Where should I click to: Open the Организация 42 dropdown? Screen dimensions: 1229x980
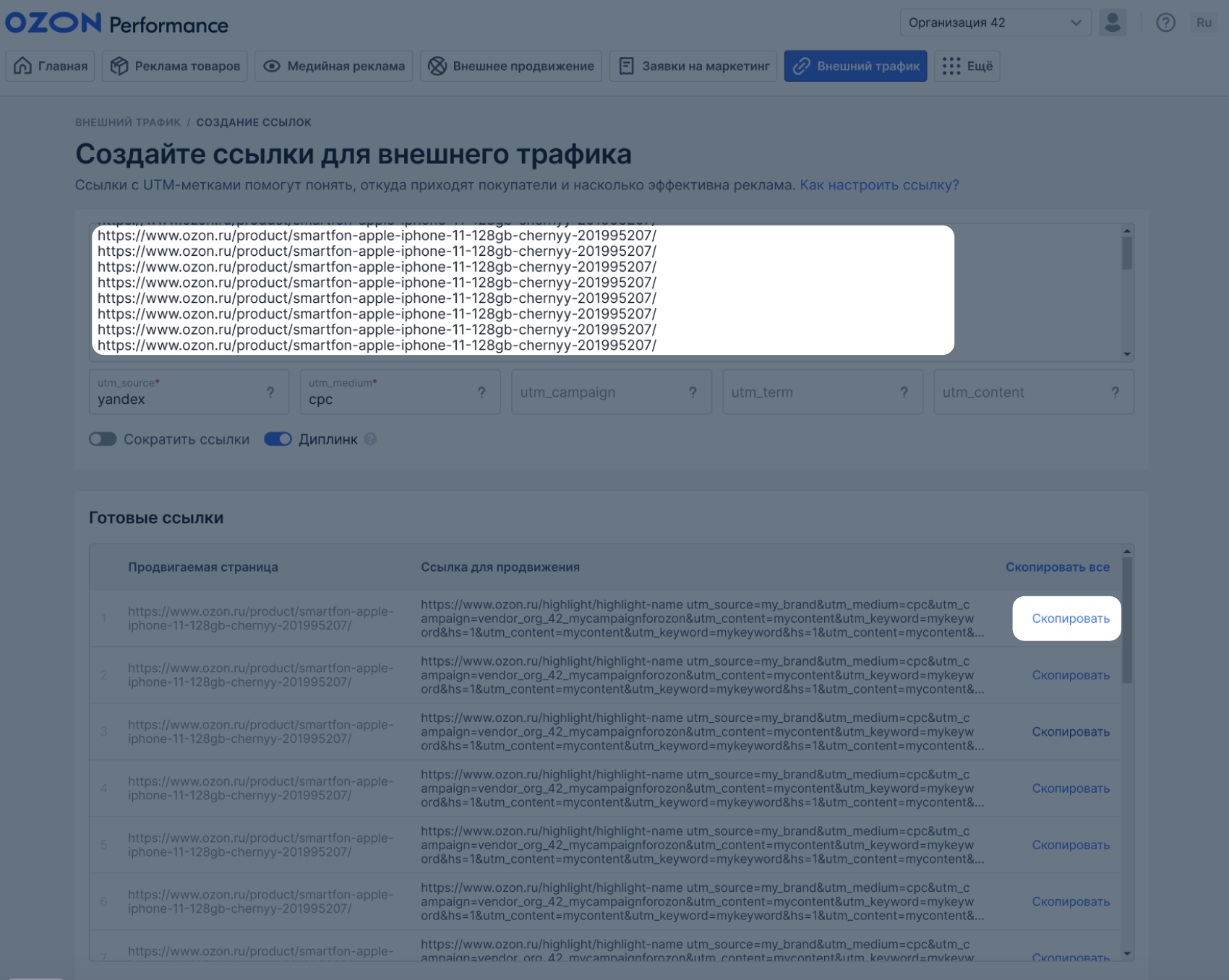point(995,22)
